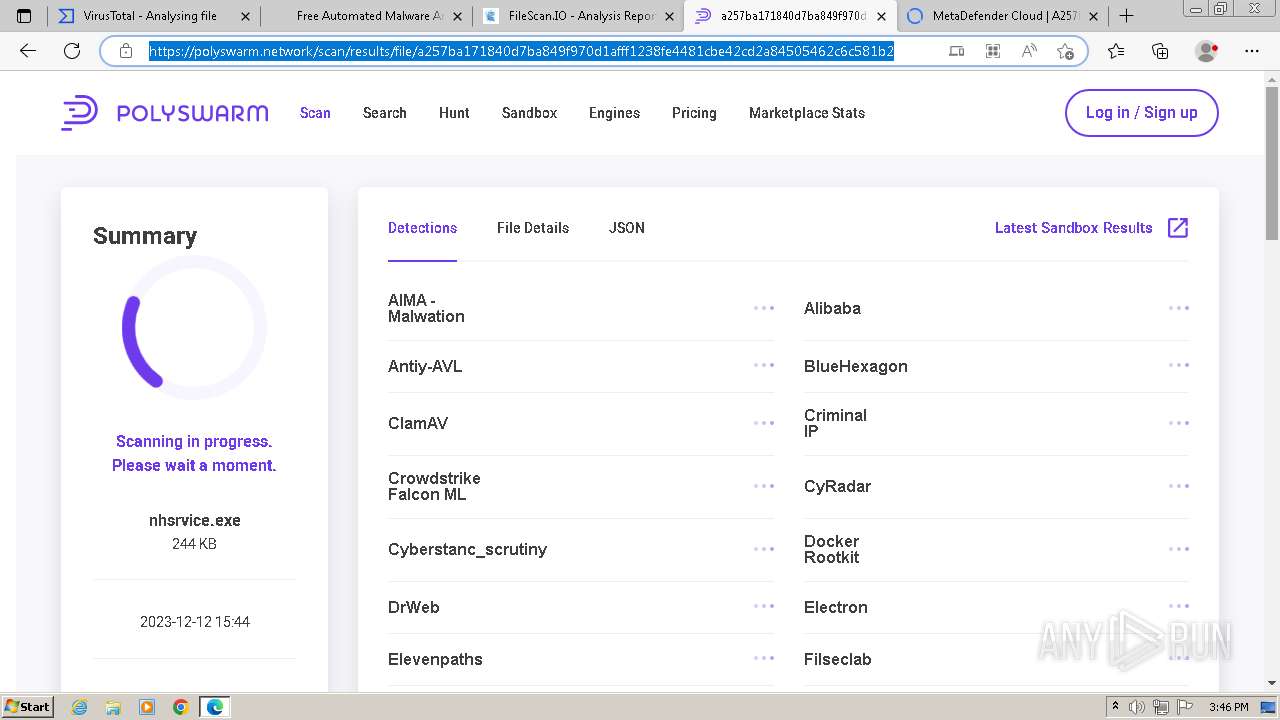Expand Elevenpaths result dots
This screenshot has width=1280, height=720.
[x=764, y=658]
